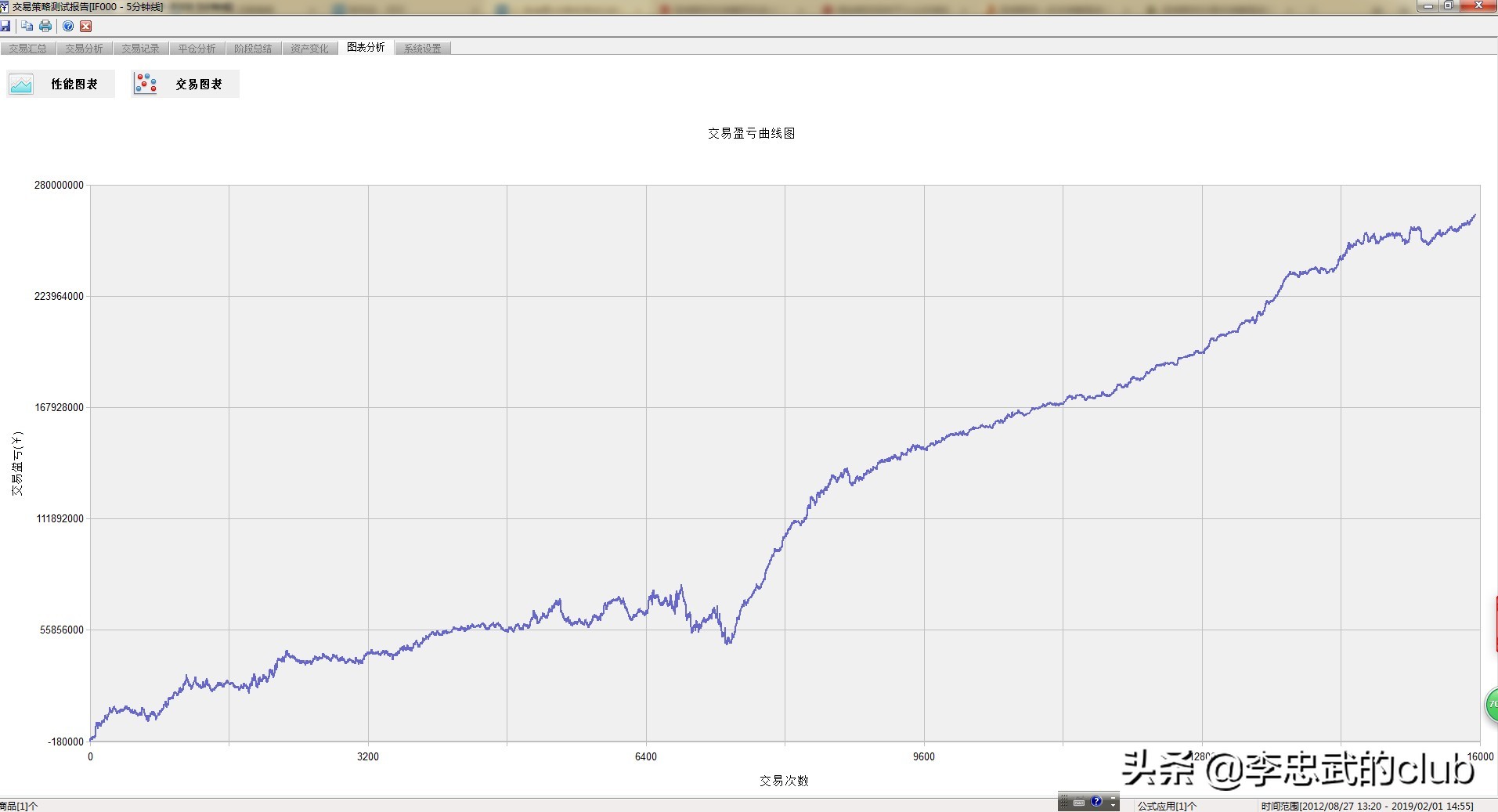Image resolution: width=1498 pixels, height=812 pixels.
Task: Click the x-axis label 6400
Action: coord(646,757)
